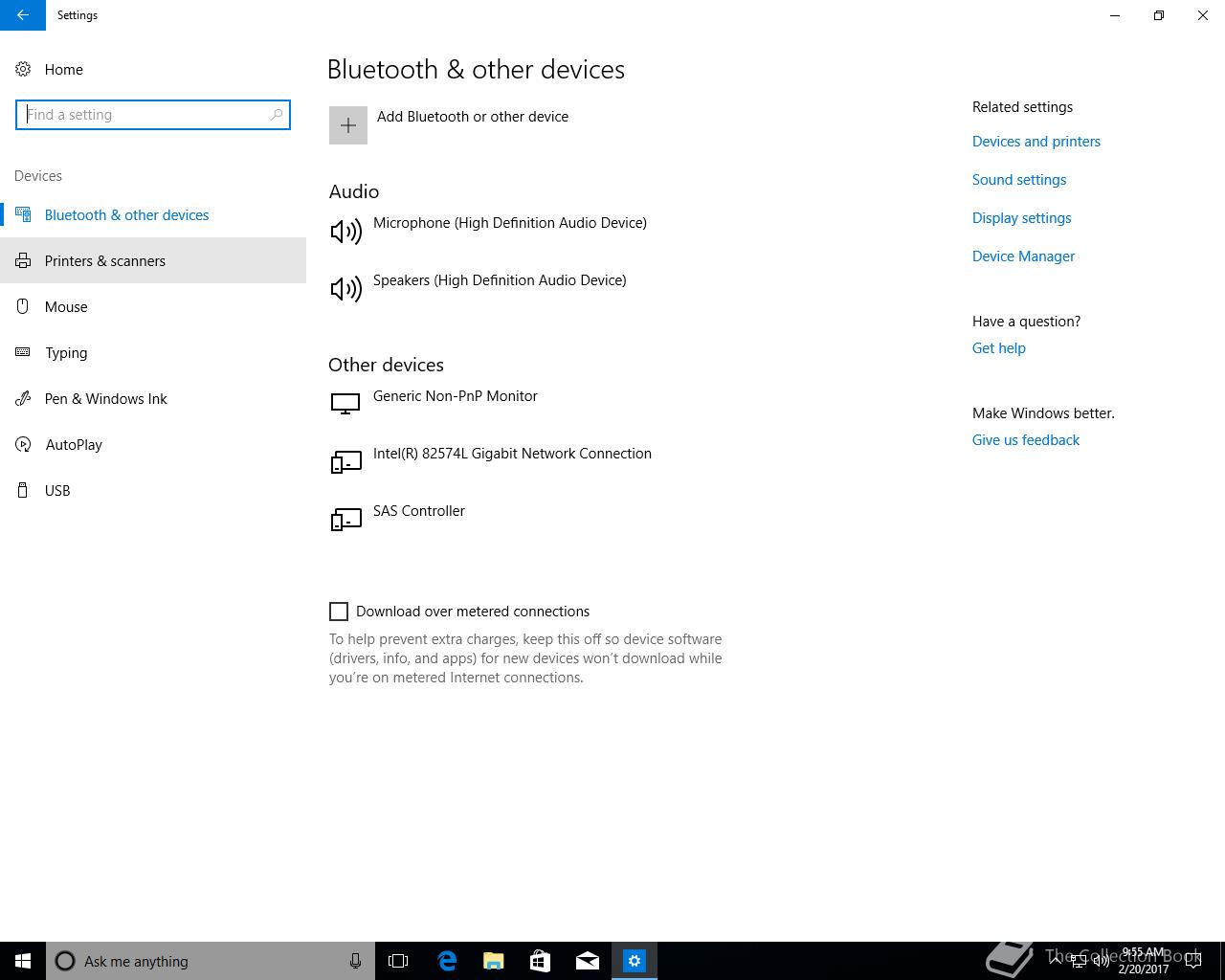This screenshot has width=1225, height=980.
Task: Click the Generic Non-PnP Monitor icon
Action: [x=345, y=403]
